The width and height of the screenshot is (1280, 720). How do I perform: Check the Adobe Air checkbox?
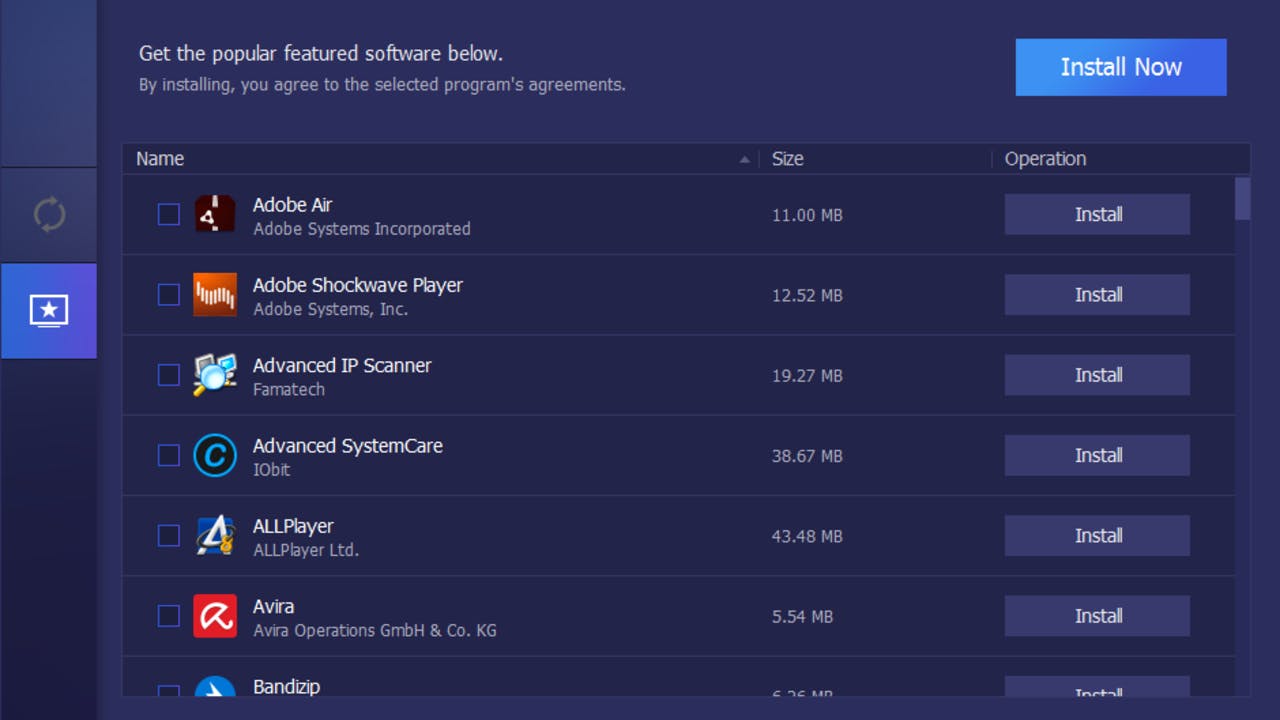click(x=169, y=215)
